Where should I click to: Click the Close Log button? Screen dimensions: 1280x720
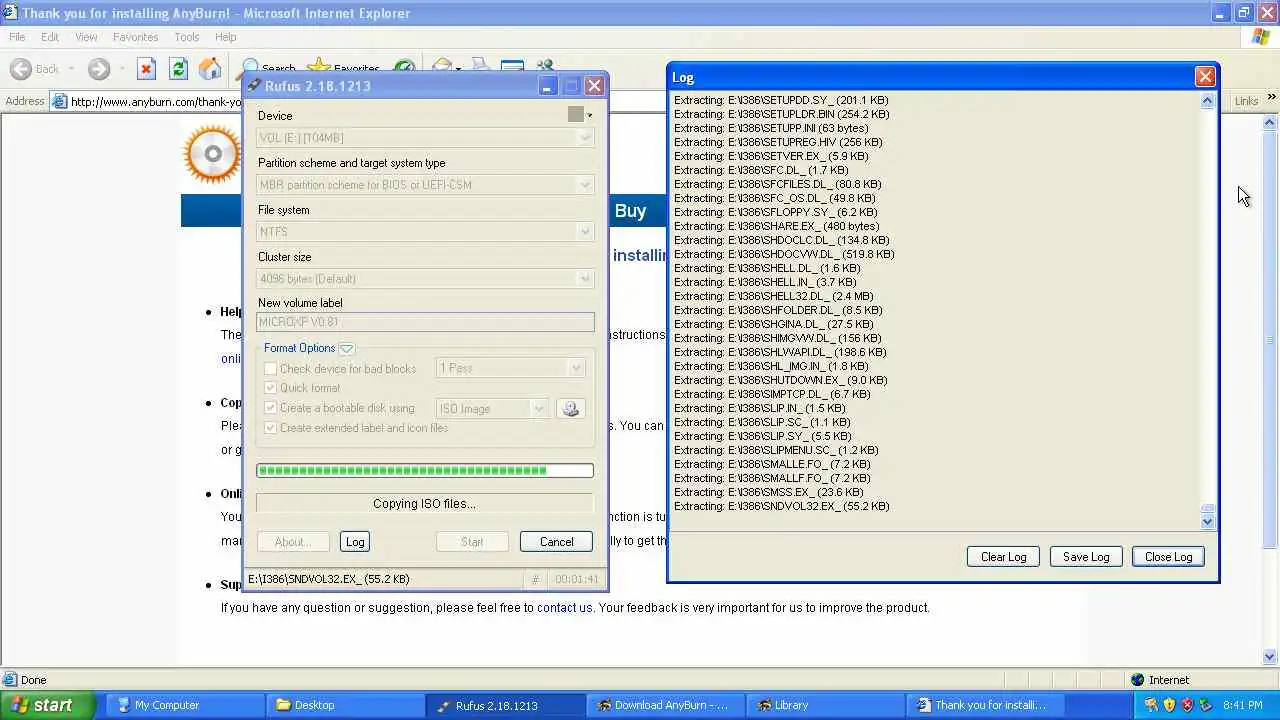tap(1168, 557)
